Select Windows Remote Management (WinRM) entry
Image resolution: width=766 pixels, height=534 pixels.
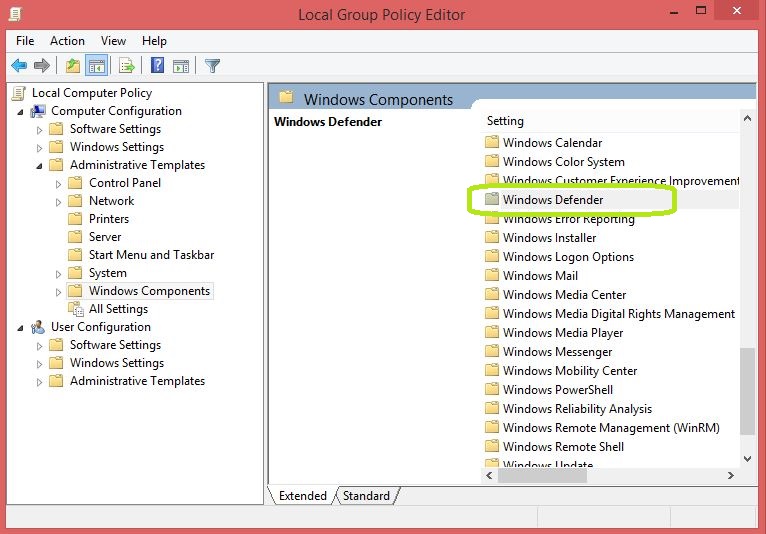(611, 427)
